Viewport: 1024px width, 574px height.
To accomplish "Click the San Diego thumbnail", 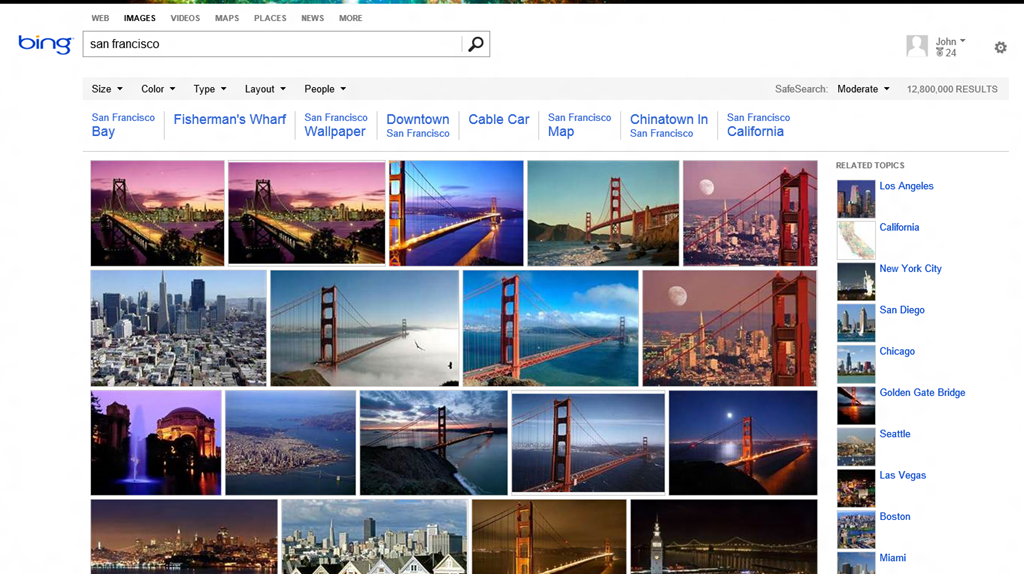I will 856,323.
